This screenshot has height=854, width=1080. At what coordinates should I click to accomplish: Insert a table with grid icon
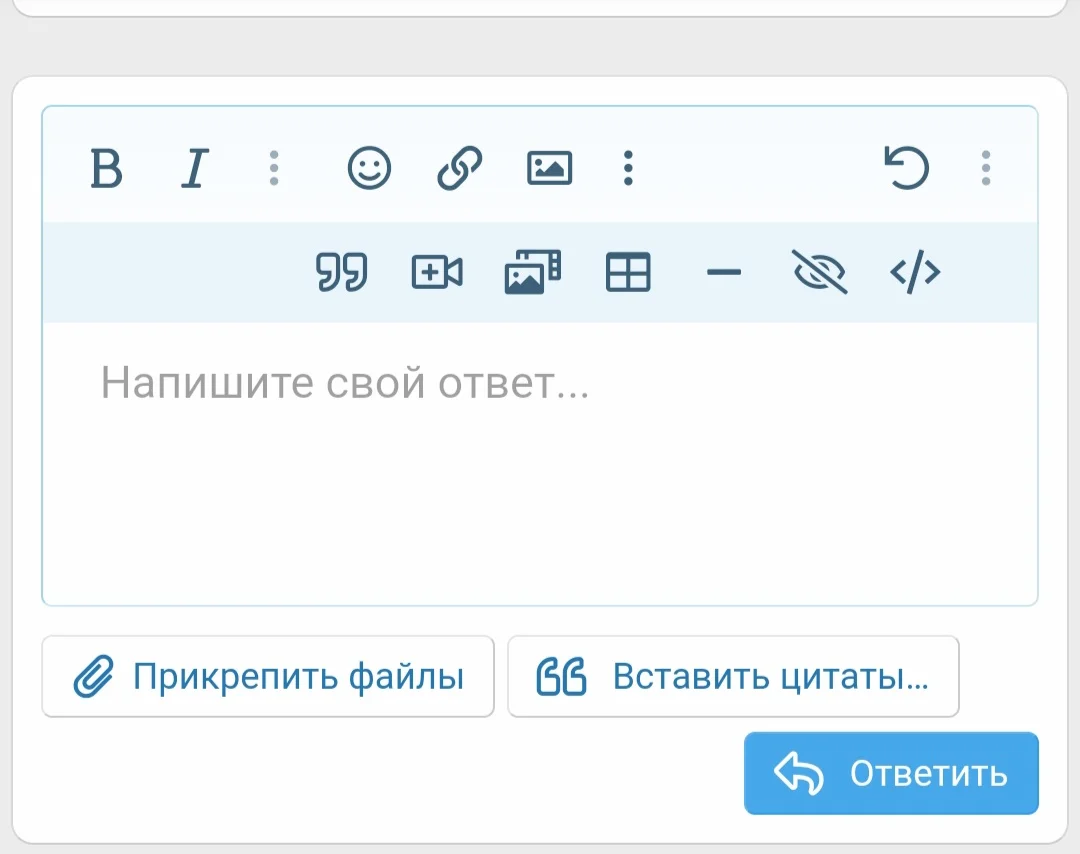(x=628, y=272)
